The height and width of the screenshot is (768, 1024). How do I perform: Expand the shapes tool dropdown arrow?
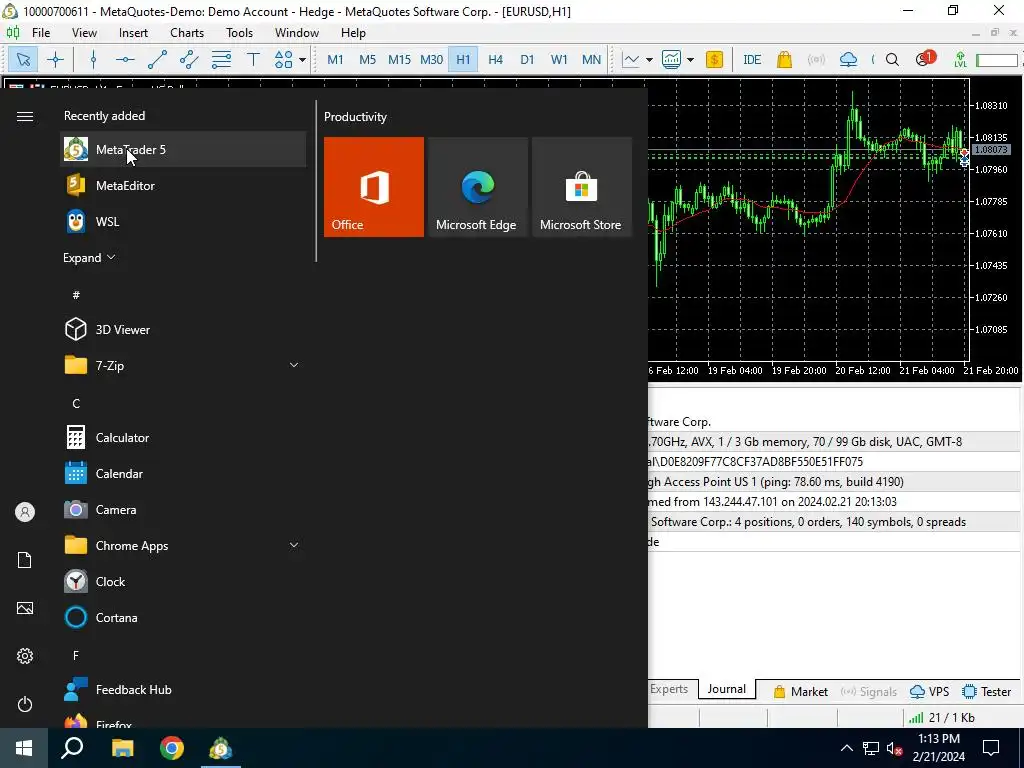click(x=302, y=59)
